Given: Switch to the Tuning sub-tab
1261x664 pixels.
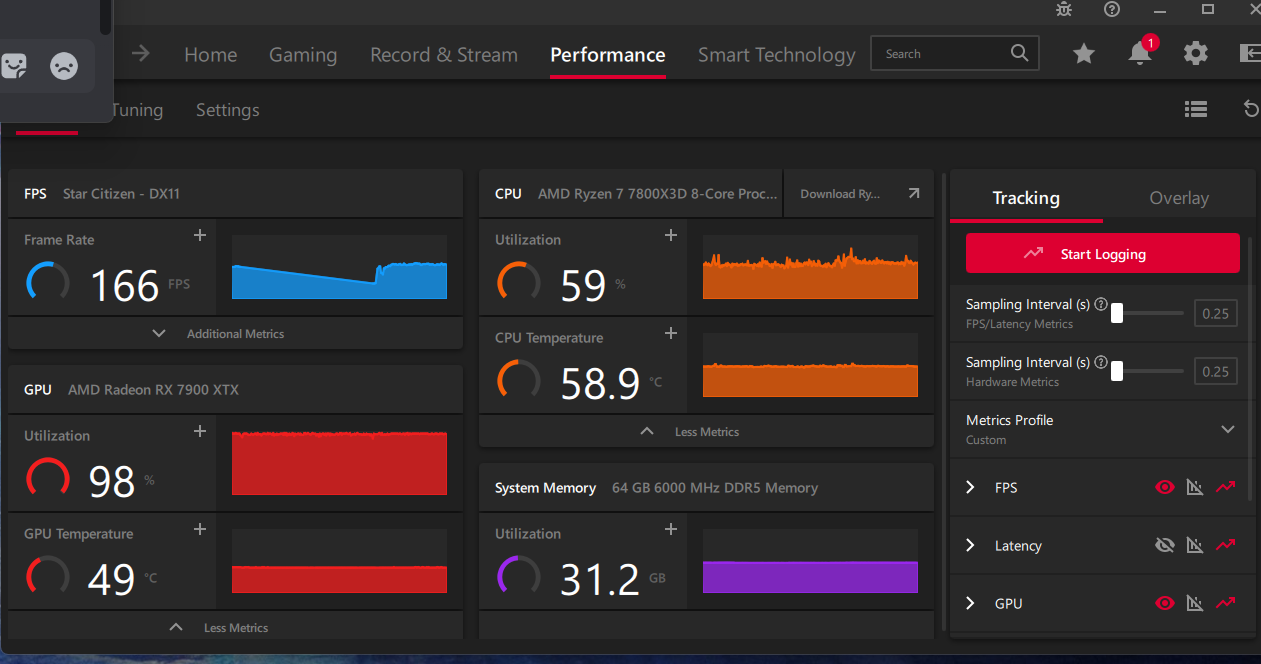Looking at the screenshot, I should tap(137, 110).
